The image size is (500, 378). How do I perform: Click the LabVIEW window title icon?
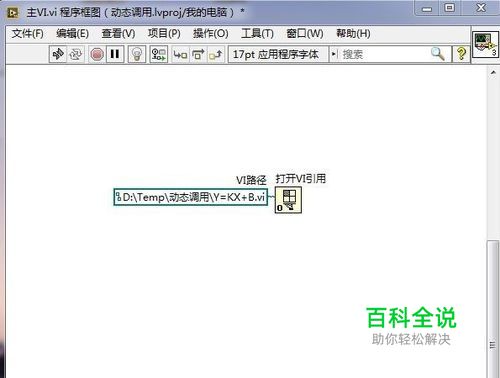[x=13, y=13]
